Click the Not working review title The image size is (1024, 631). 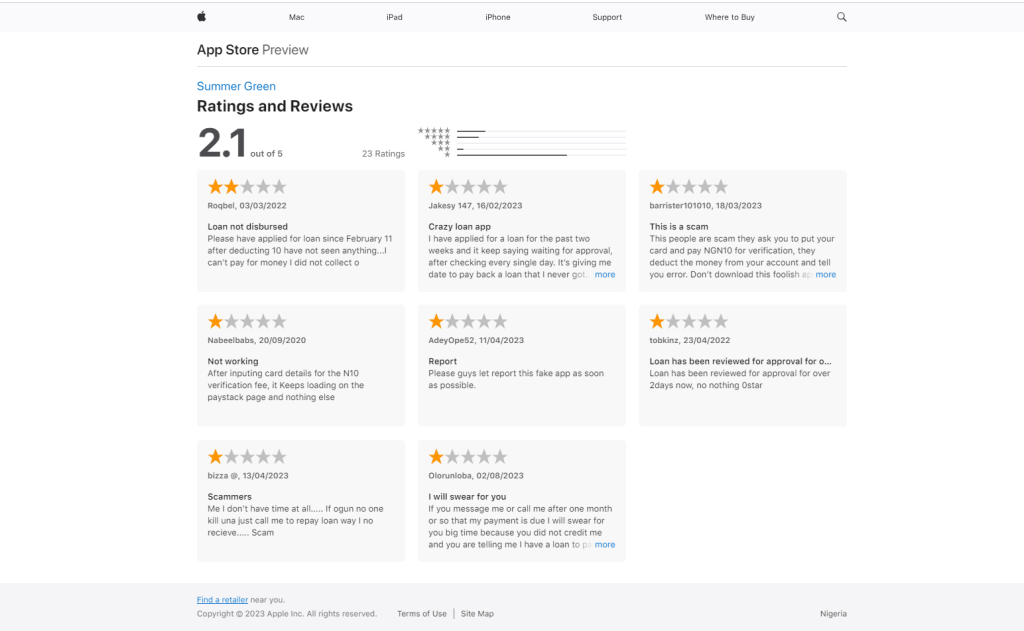coord(232,361)
